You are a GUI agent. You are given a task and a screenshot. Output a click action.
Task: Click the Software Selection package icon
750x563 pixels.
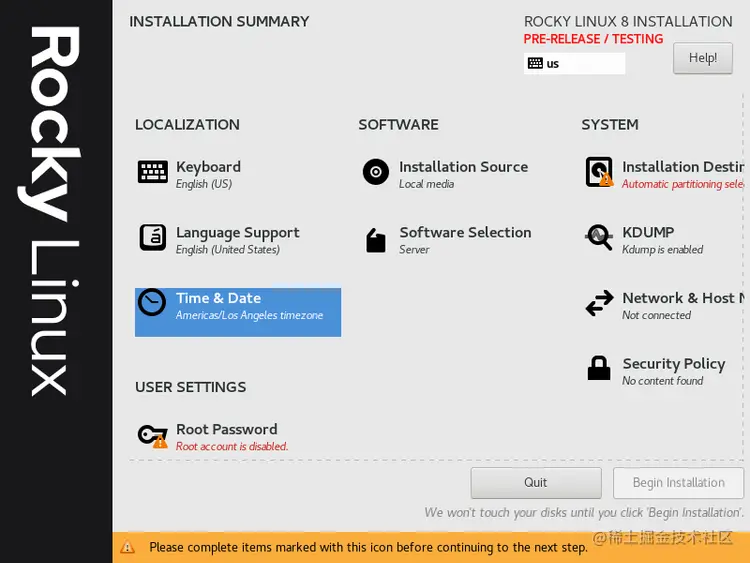(x=376, y=240)
